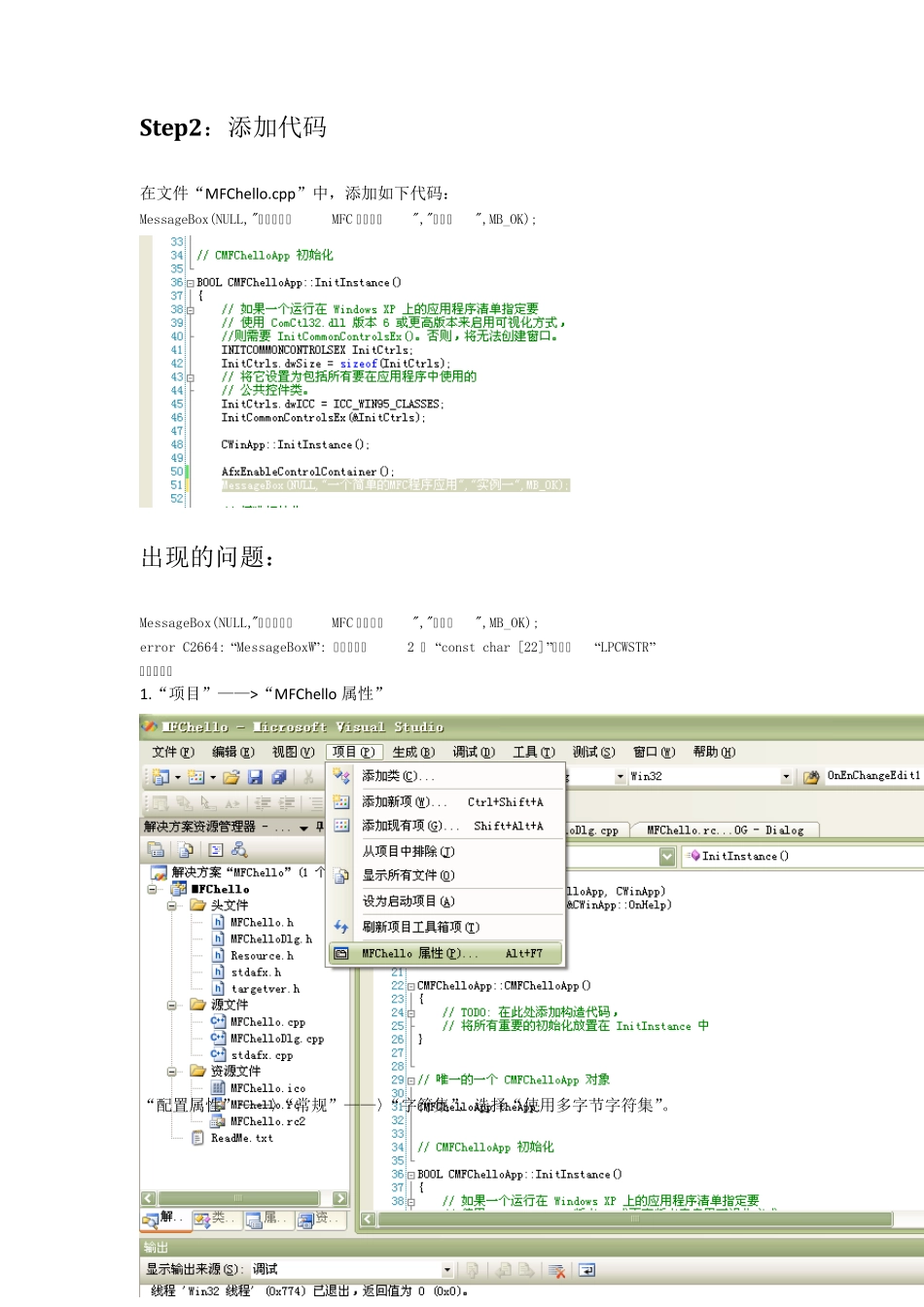
Task: Open the 工具(T) menu
Action: 534,752
